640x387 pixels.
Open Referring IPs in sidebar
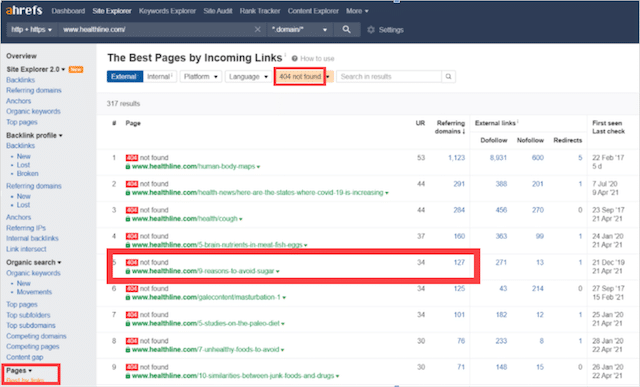[x=26, y=228]
